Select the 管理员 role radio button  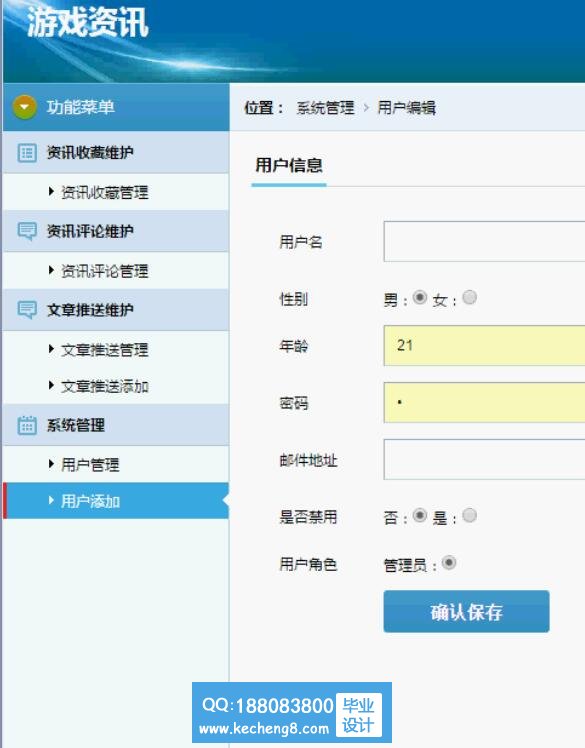coord(449,563)
